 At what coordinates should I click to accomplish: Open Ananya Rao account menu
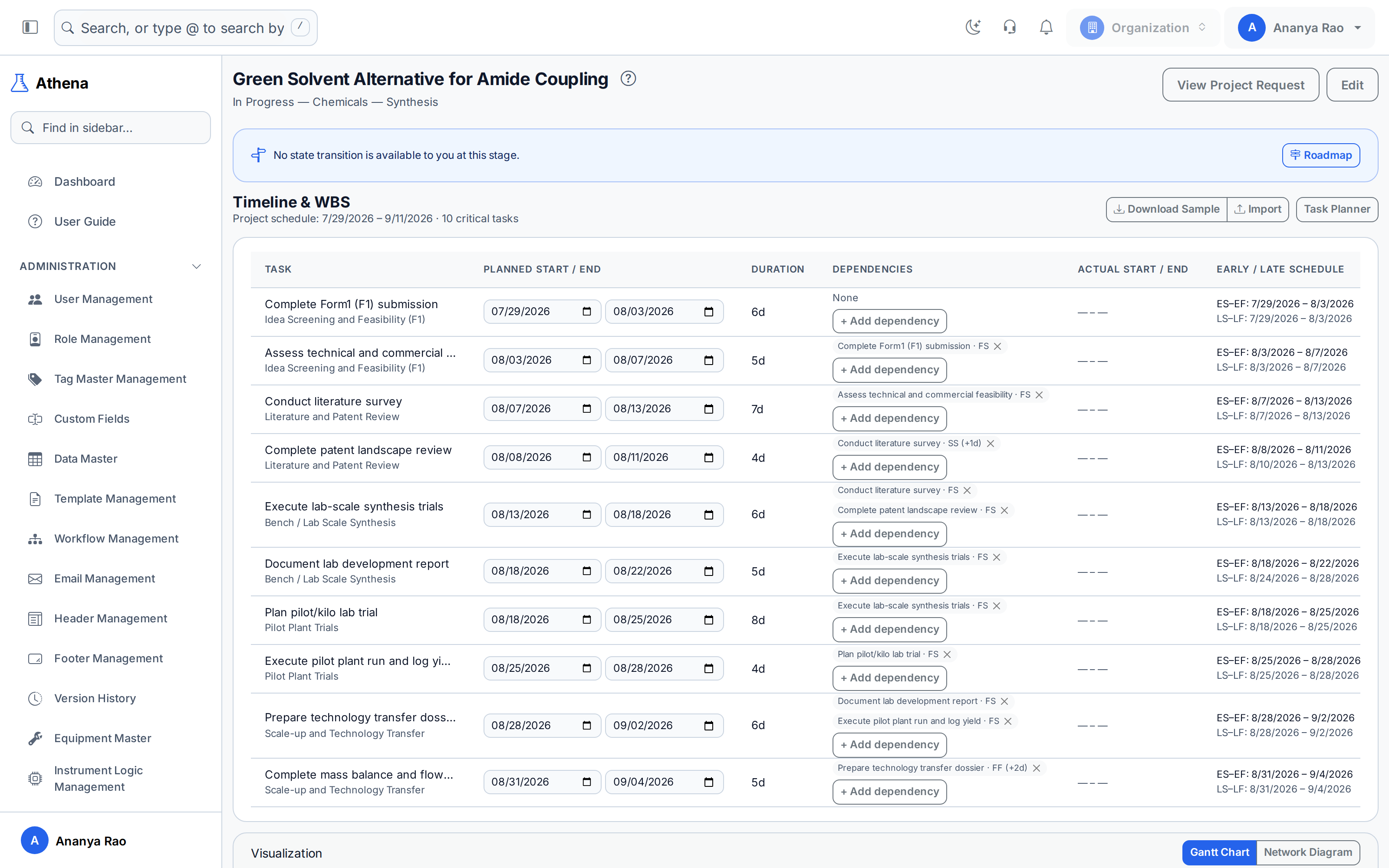(1300, 27)
